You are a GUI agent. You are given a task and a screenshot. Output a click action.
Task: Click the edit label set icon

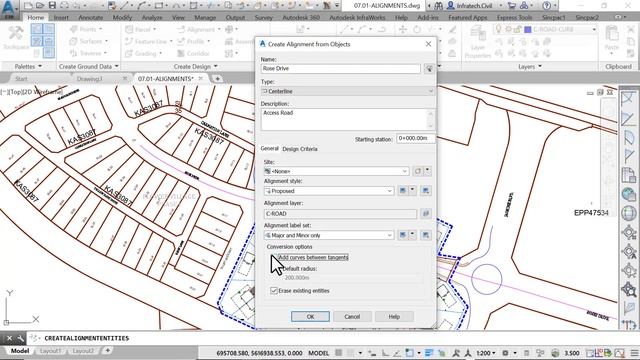403,235
